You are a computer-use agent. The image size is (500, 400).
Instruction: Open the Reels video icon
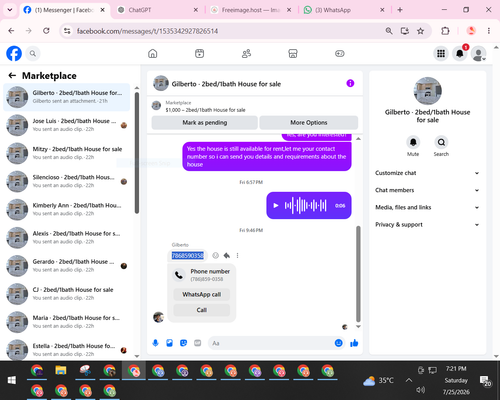point(199,53)
